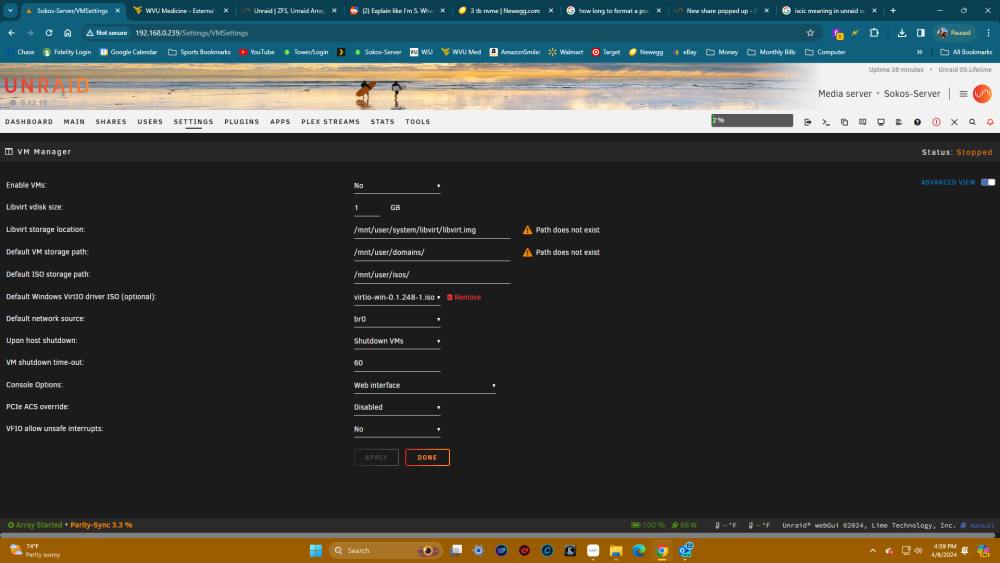The height and width of the screenshot is (563, 1000).
Task: Open the Unraid search magnifier icon
Action: (x=972, y=122)
